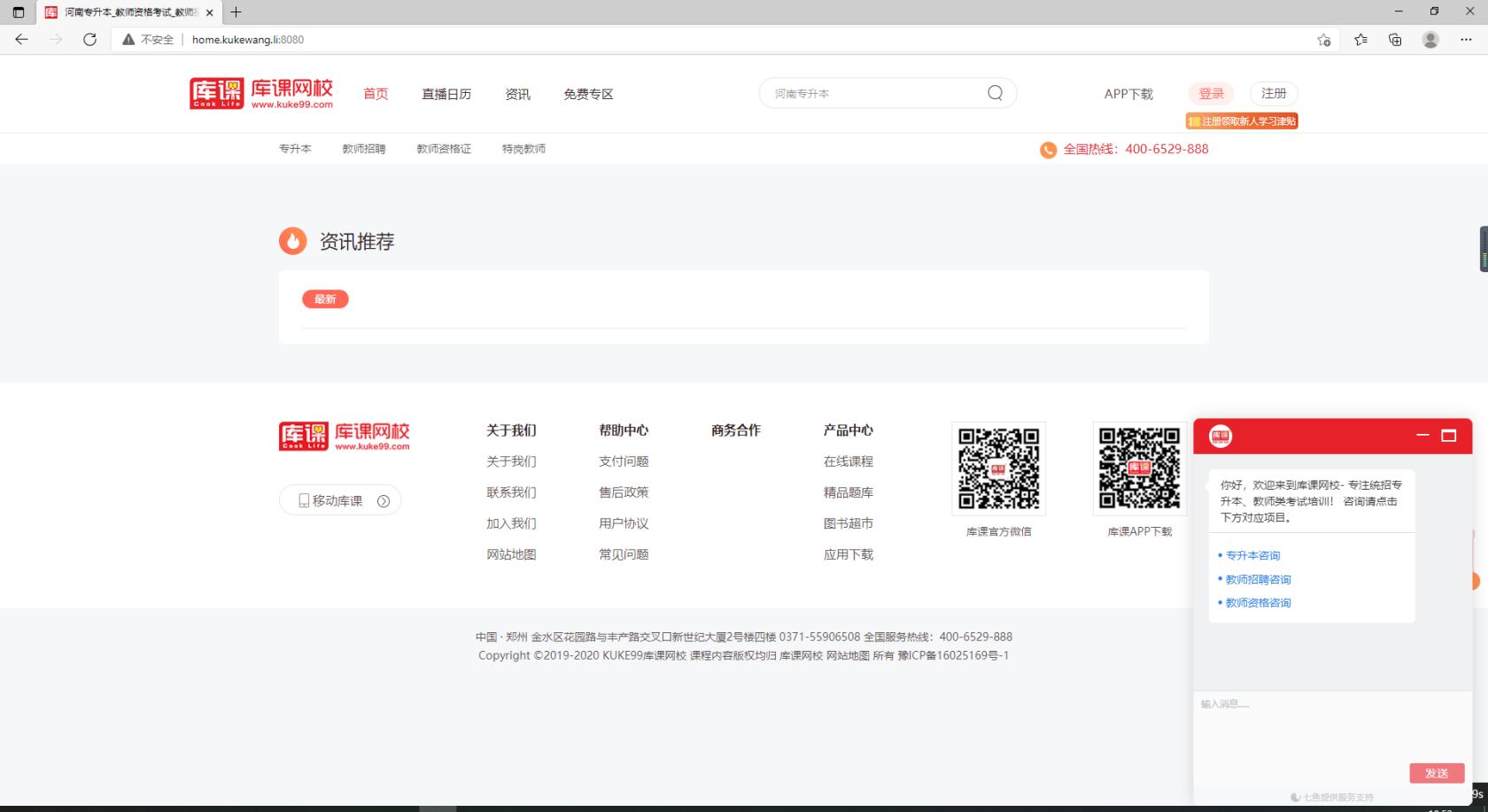Click the 库课官方微信 QR code
The image size is (1488, 812).
point(998,468)
